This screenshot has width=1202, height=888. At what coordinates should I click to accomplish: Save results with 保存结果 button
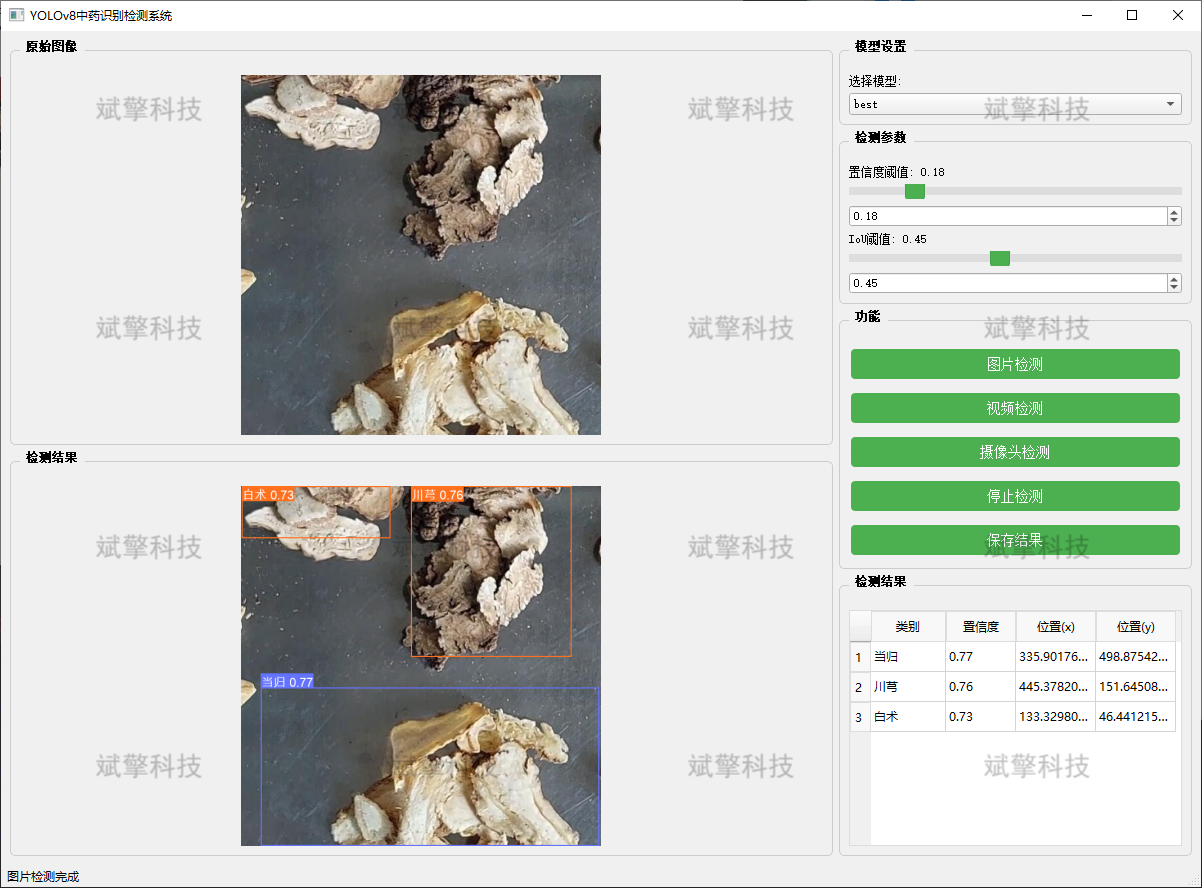point(1015,540)
